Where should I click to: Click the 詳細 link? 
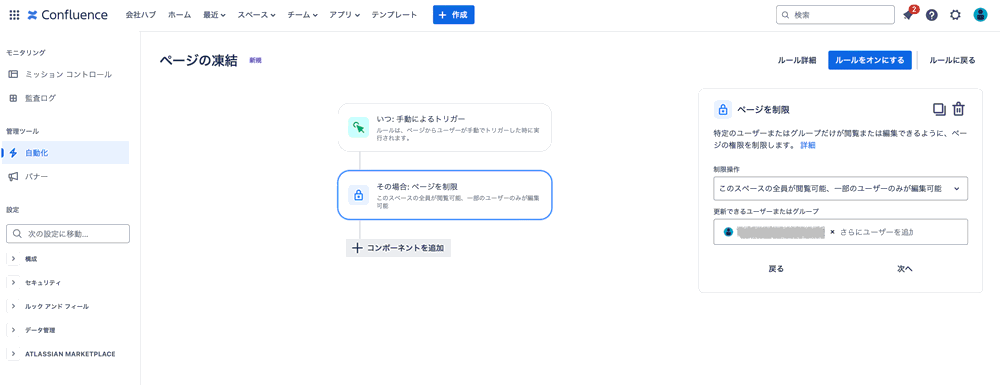(807, 145)
